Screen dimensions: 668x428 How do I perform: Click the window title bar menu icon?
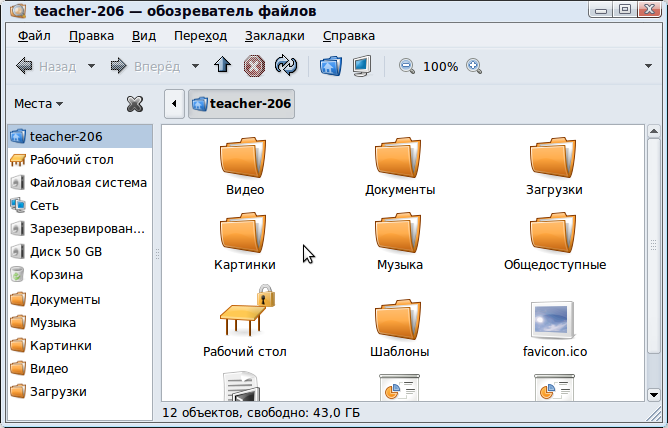click(x=18, y=11)
